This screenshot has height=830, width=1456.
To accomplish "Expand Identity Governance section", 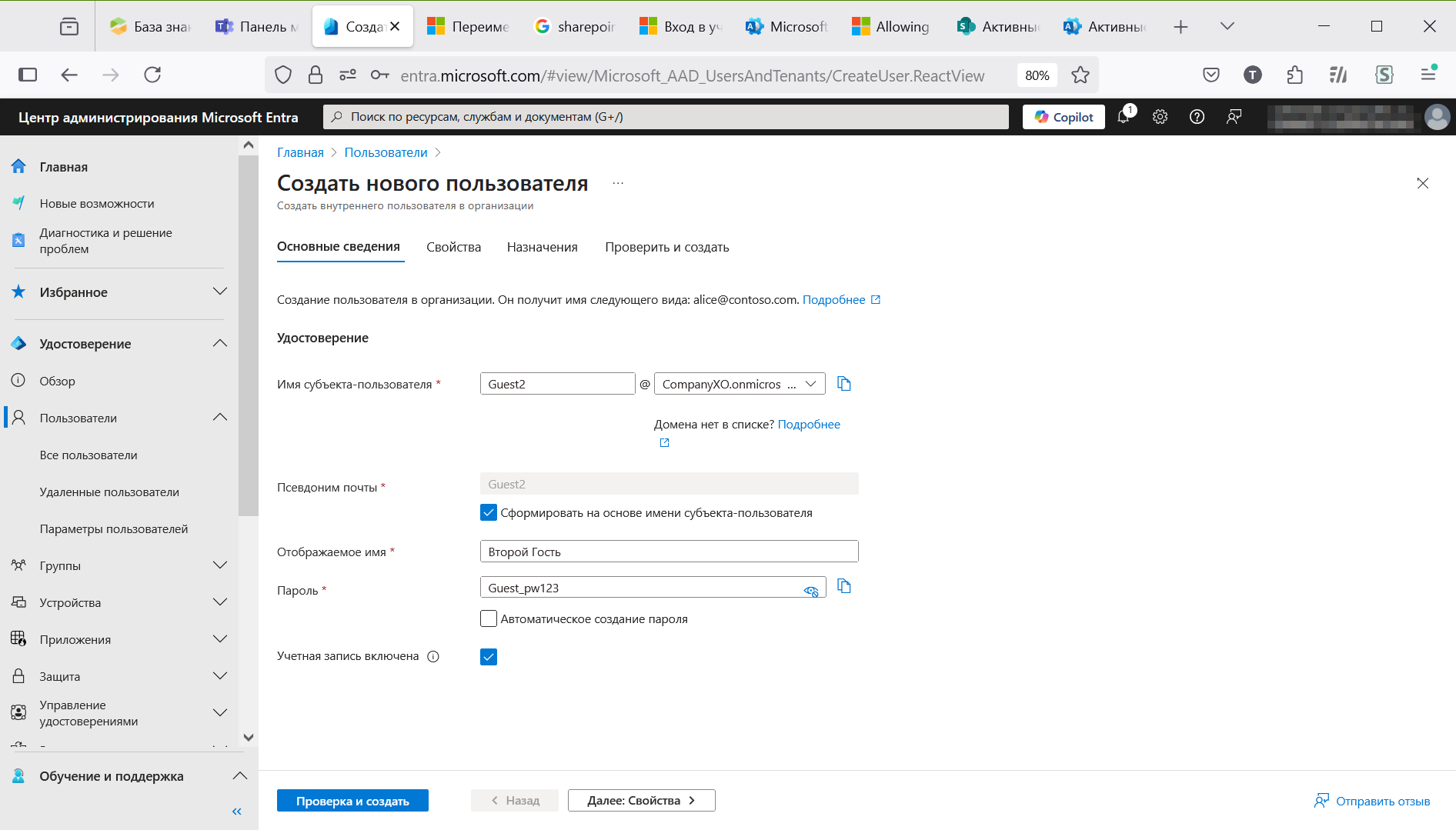I will tap(220, 713).
